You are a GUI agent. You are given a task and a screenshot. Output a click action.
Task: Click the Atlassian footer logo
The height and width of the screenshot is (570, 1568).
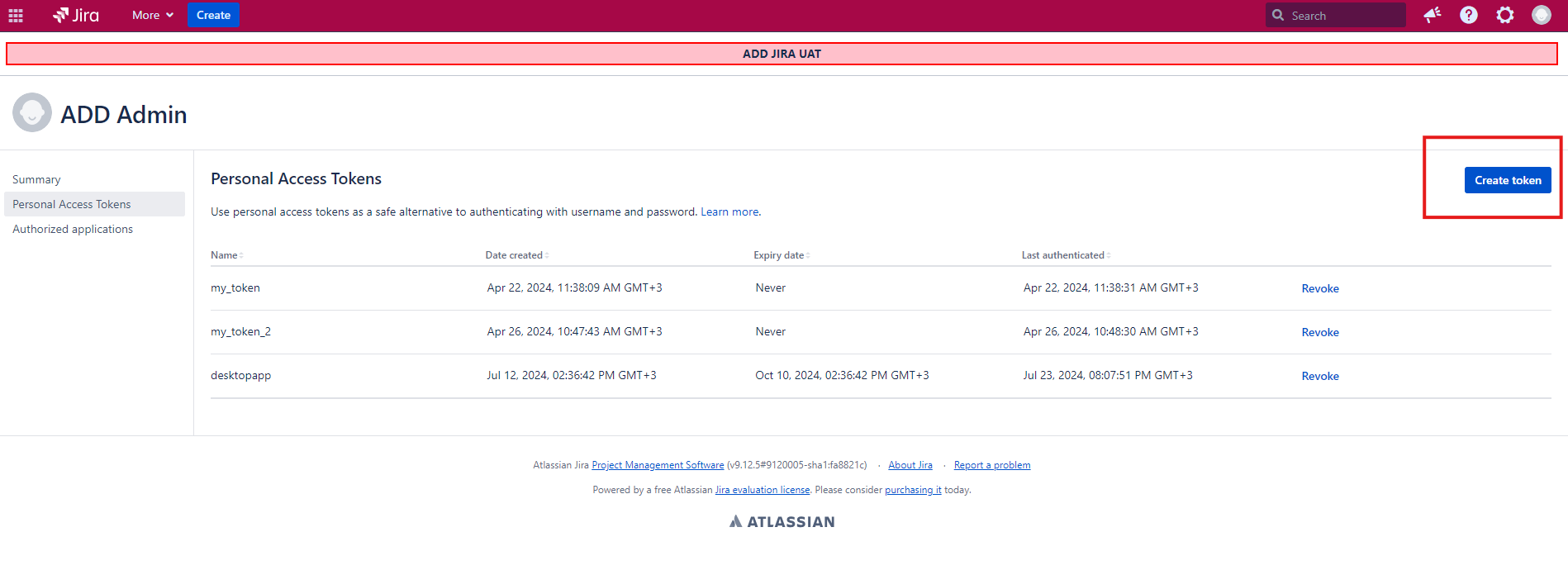[782, 522]
